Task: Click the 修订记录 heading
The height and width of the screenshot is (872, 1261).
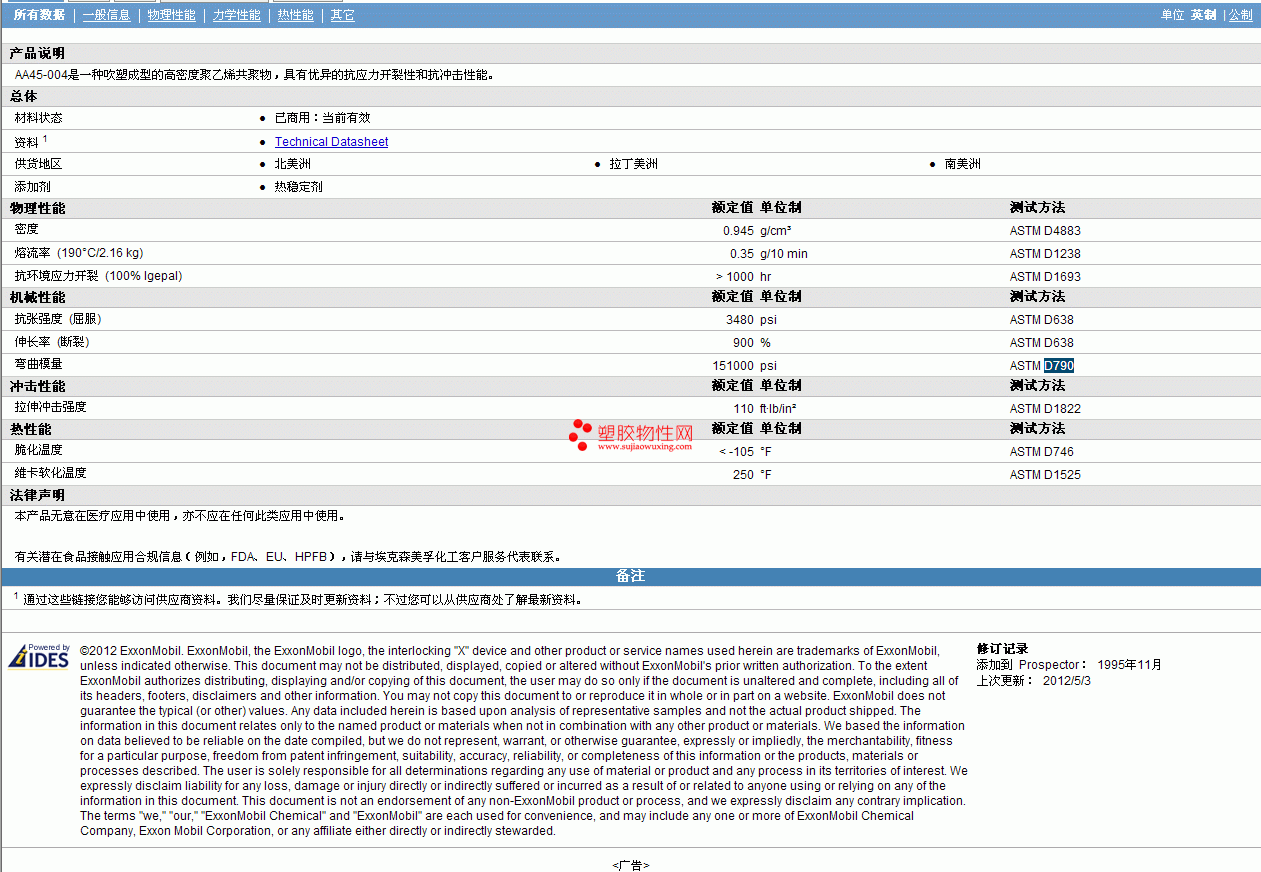Action: (x=1002, y=650)
